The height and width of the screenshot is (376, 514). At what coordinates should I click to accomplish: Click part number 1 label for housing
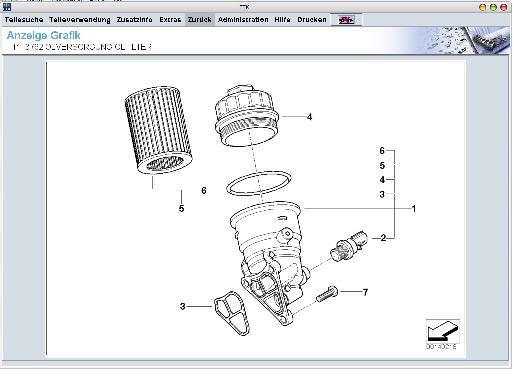pyautogui.click(x=414, y=209)
